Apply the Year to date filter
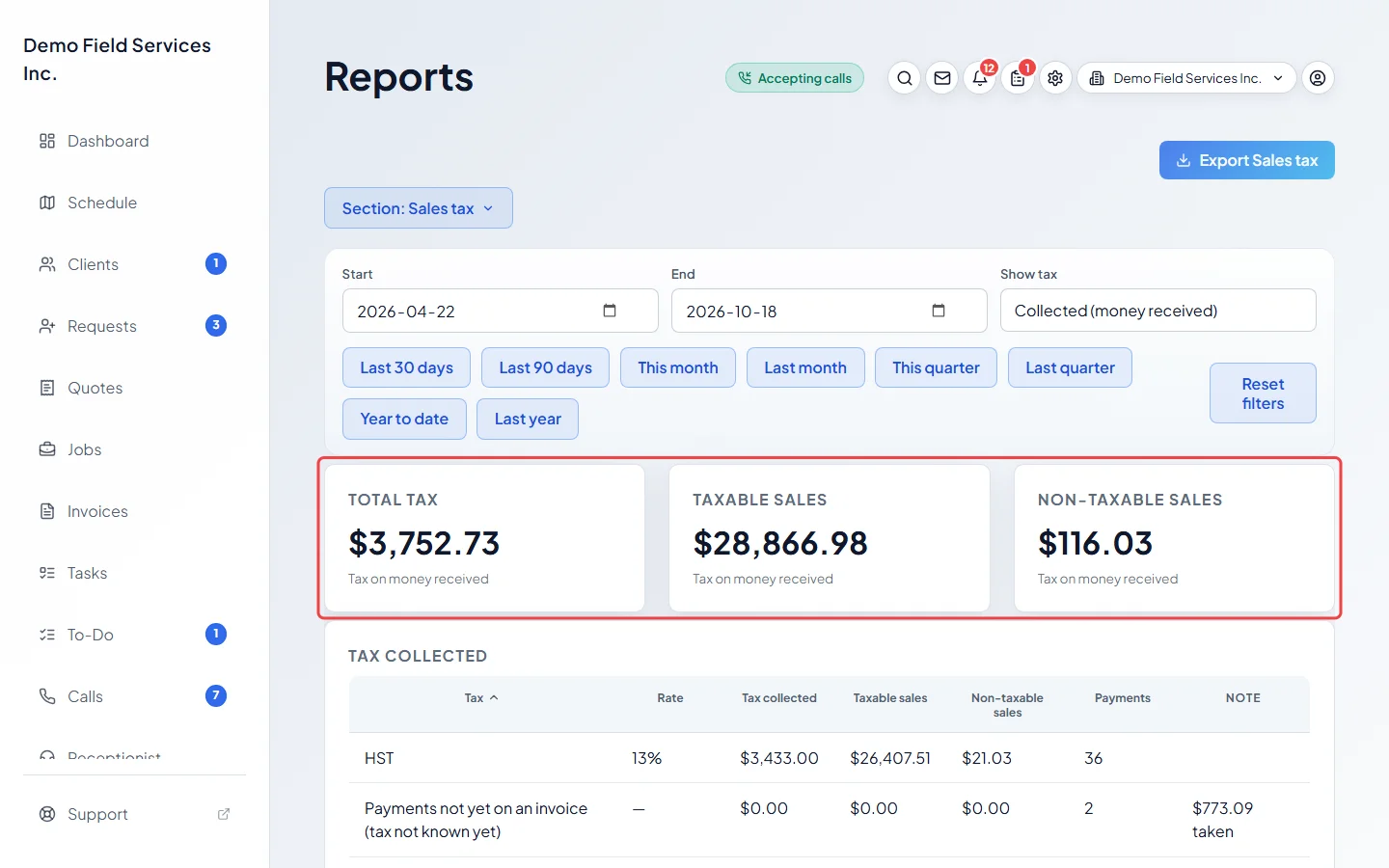 point(404,419)
